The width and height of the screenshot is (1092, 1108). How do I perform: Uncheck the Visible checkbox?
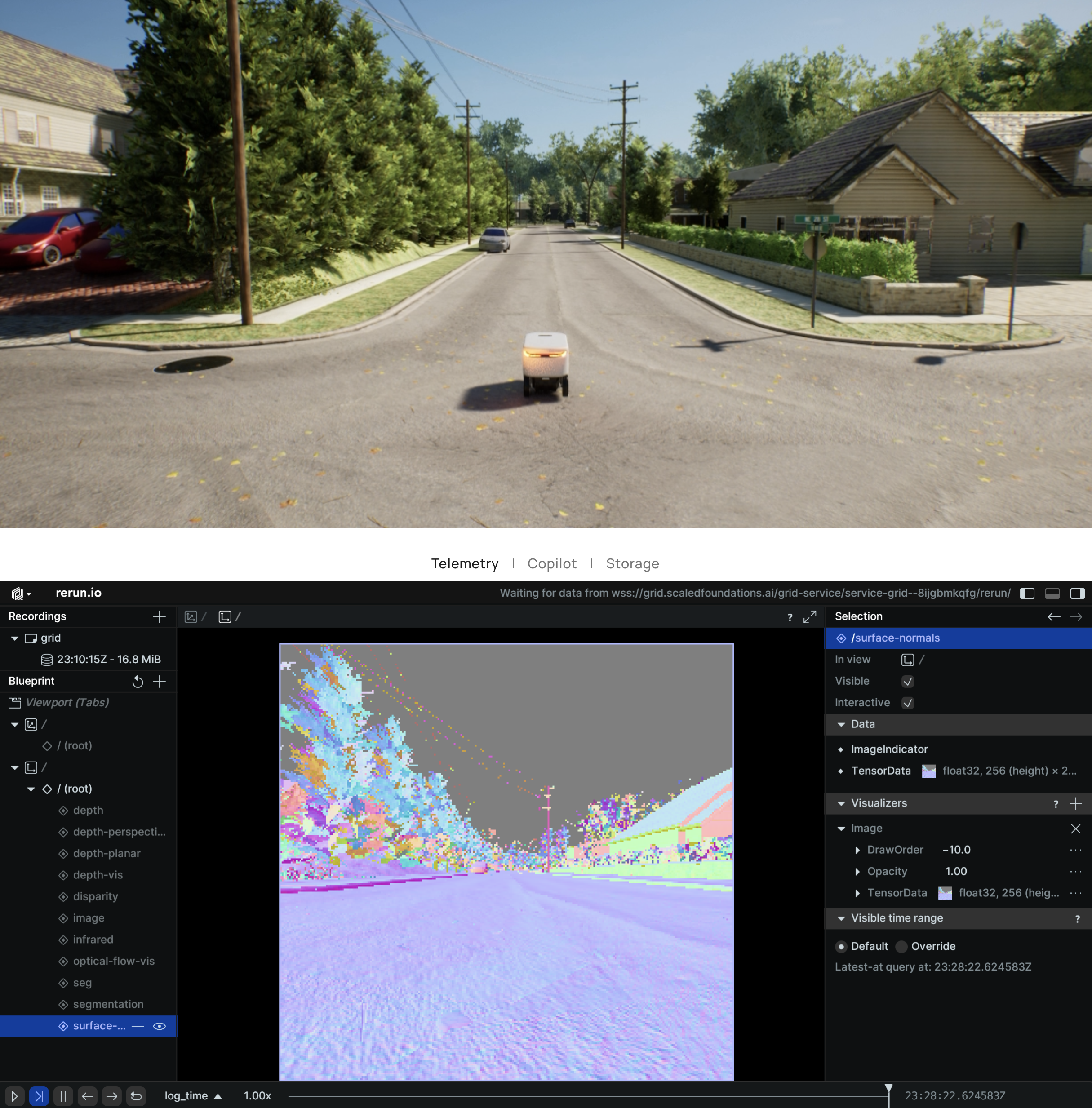(x=907, y=681)
